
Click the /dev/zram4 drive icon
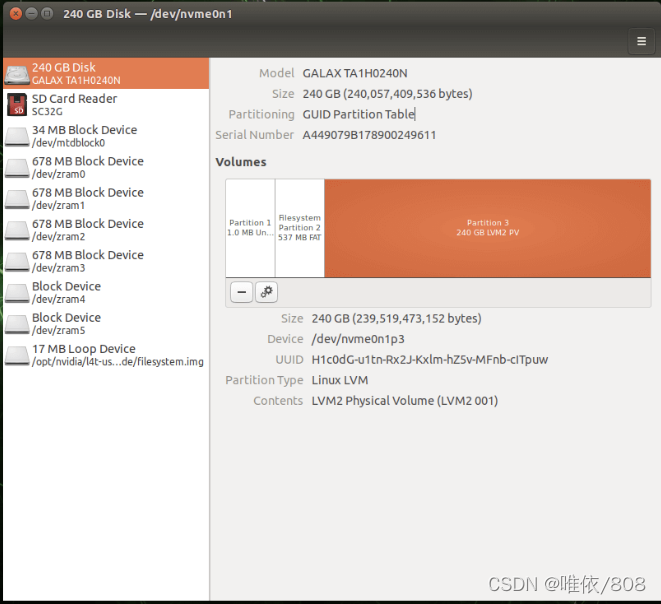tap(17, 293)
